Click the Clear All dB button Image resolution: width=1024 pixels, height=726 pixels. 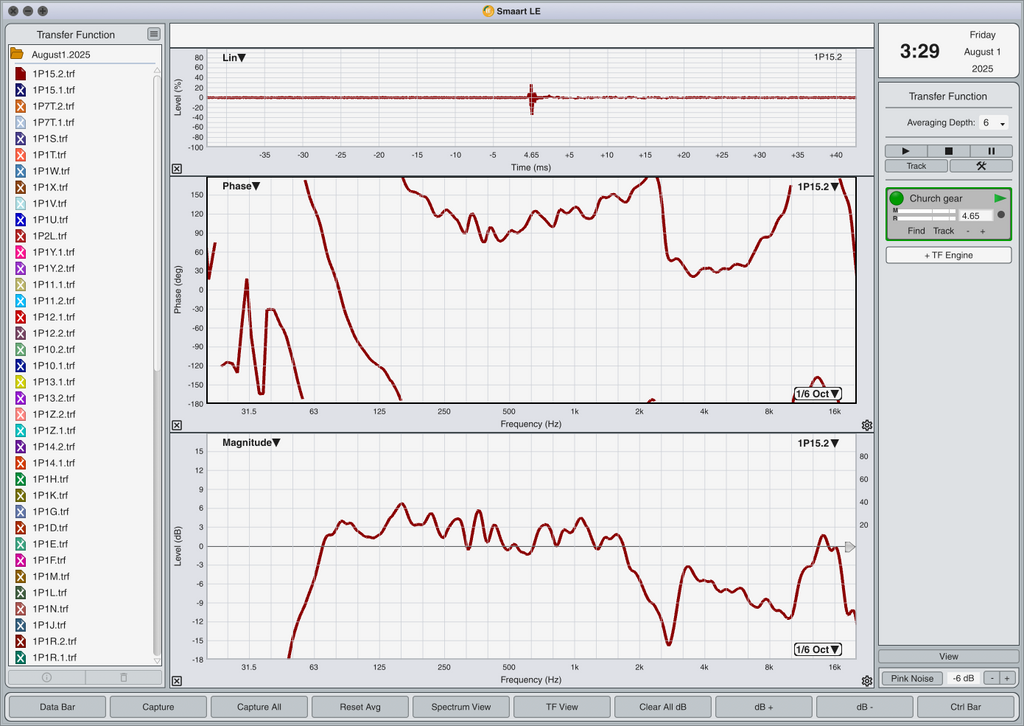click(x=663, y=706)
